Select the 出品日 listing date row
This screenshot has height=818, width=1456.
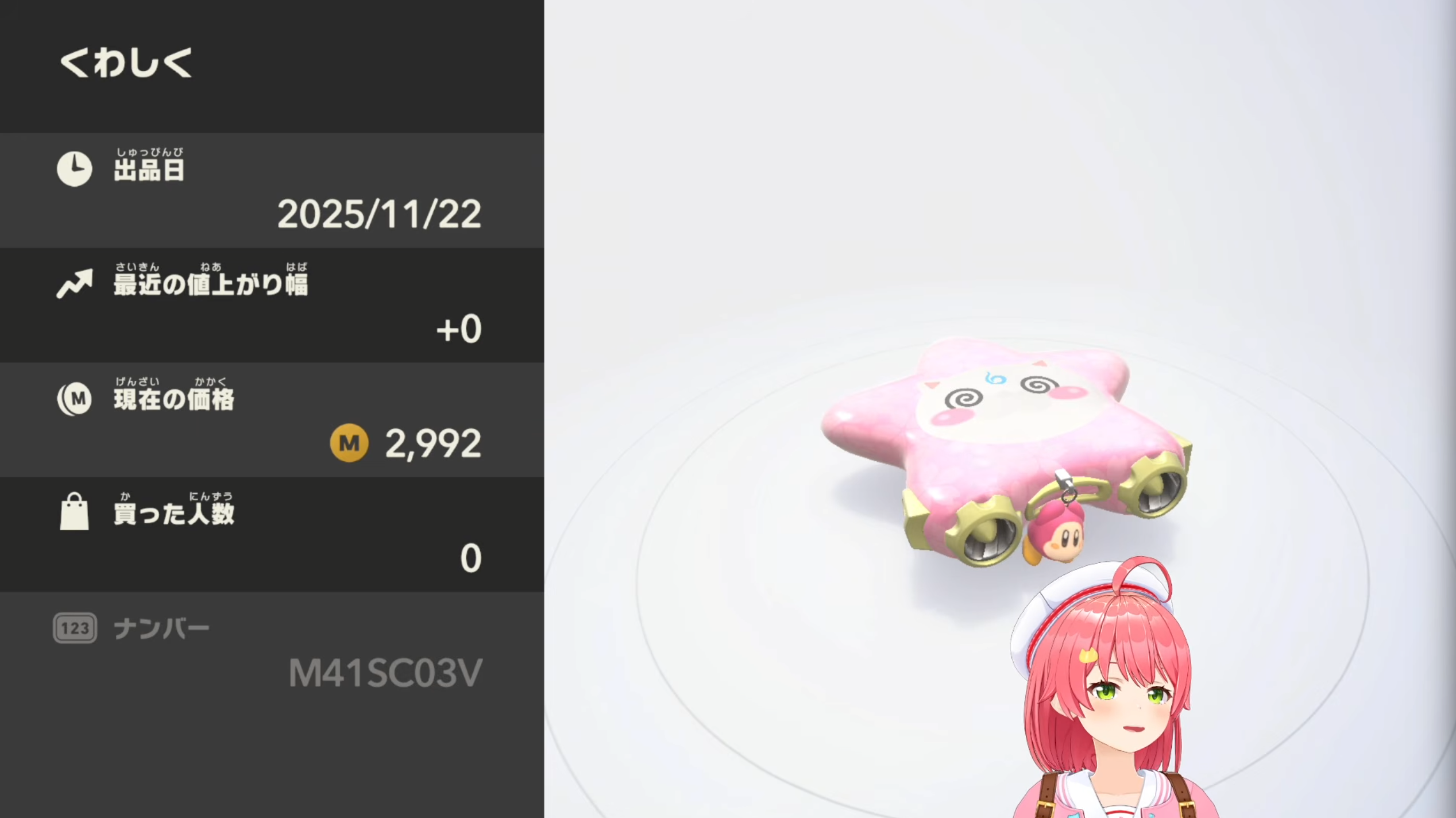pyautogui.click(x=272, y=190)
